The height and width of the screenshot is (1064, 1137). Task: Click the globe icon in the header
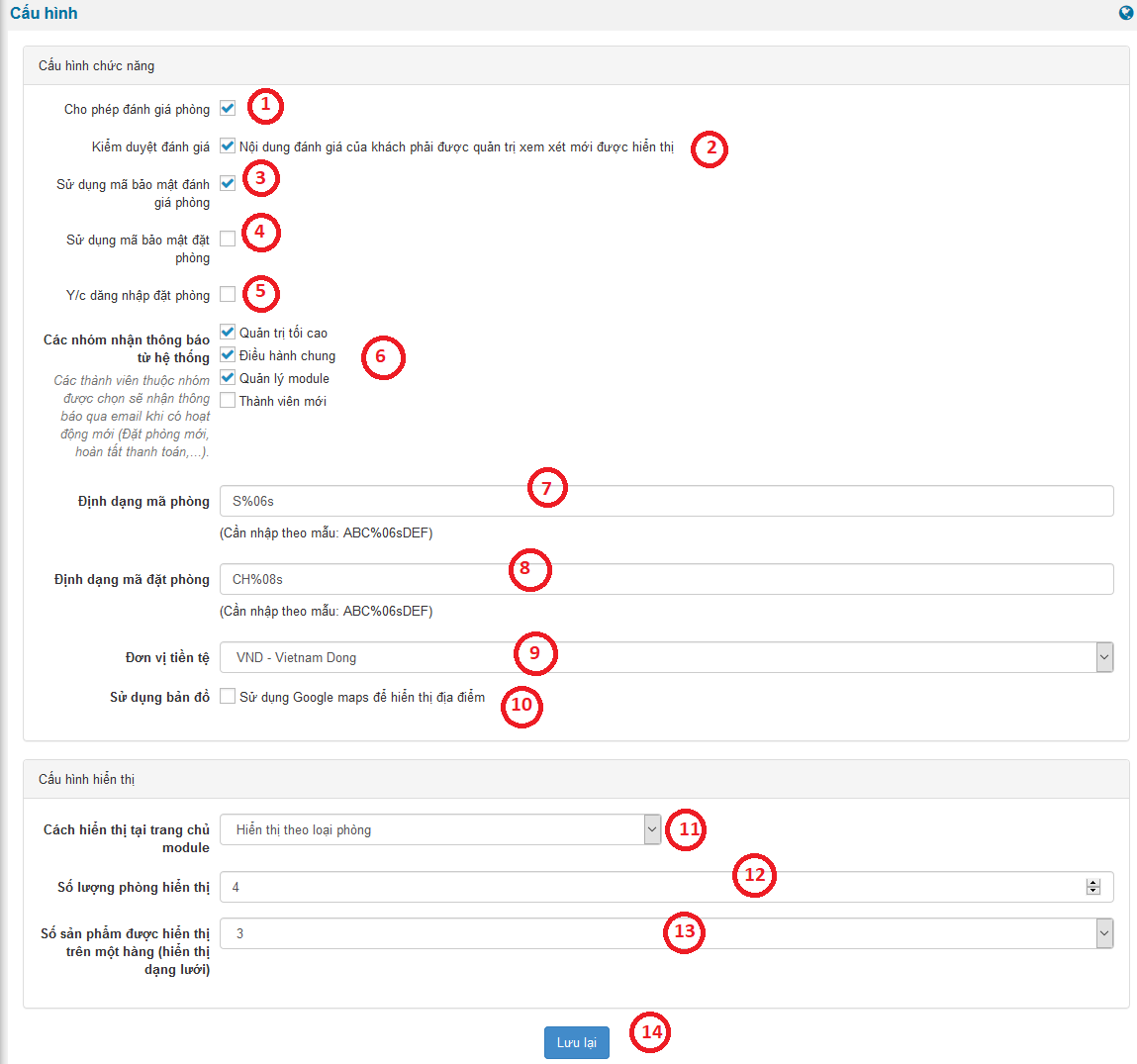tap(1126, 13)
